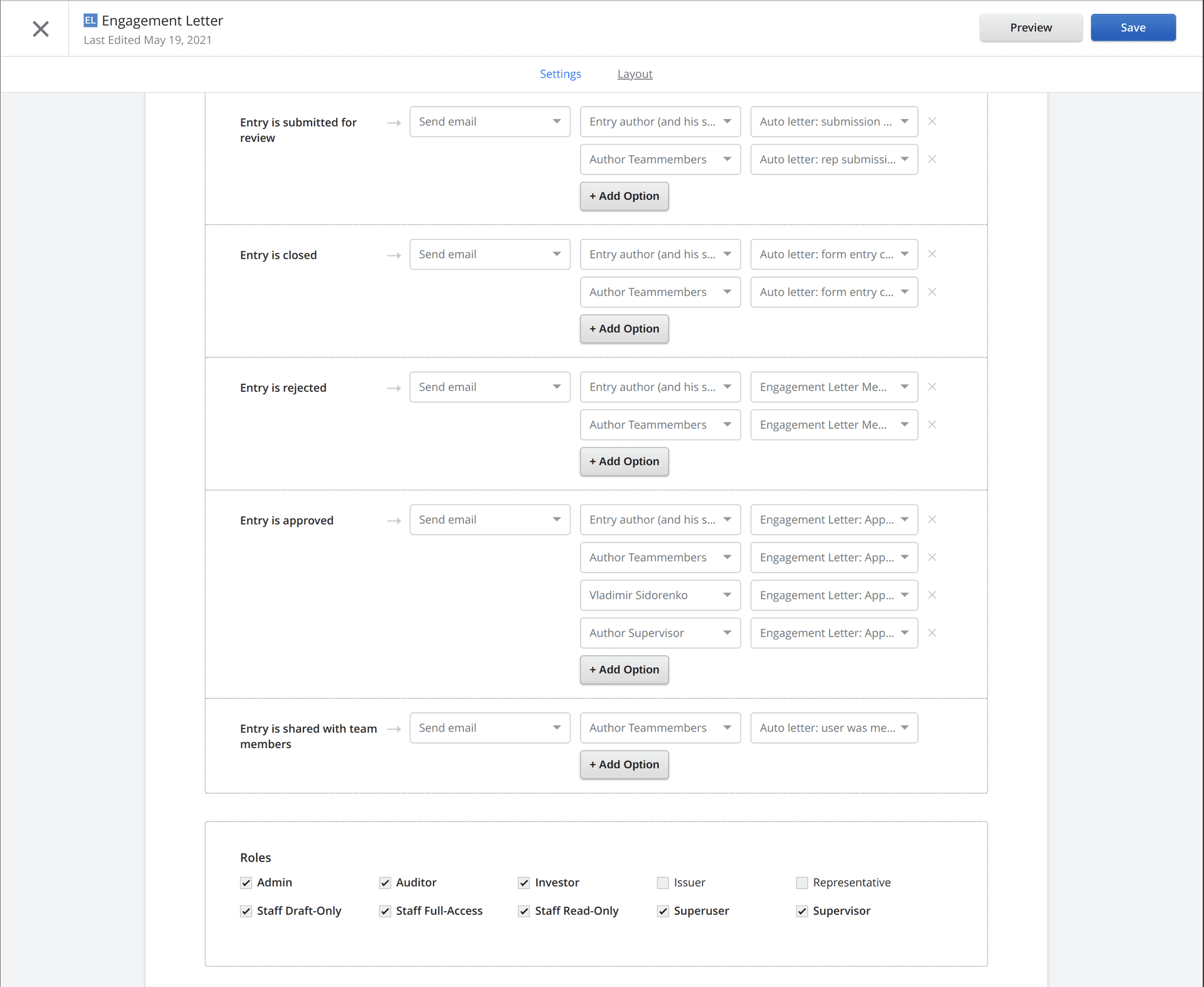Remove the first Engagement Letter rejection option
The width and height of the screenshot is (1204, 987).
pyautogui.click(x=932, y=387)
